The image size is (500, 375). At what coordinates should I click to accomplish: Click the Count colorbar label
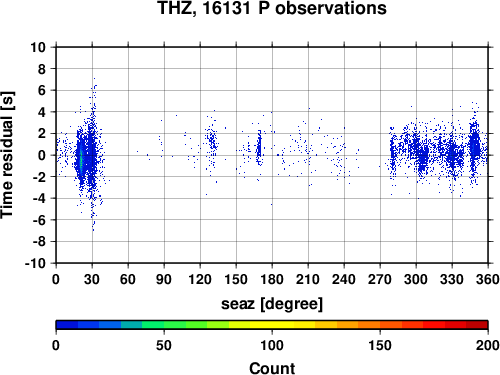[272, 368]
